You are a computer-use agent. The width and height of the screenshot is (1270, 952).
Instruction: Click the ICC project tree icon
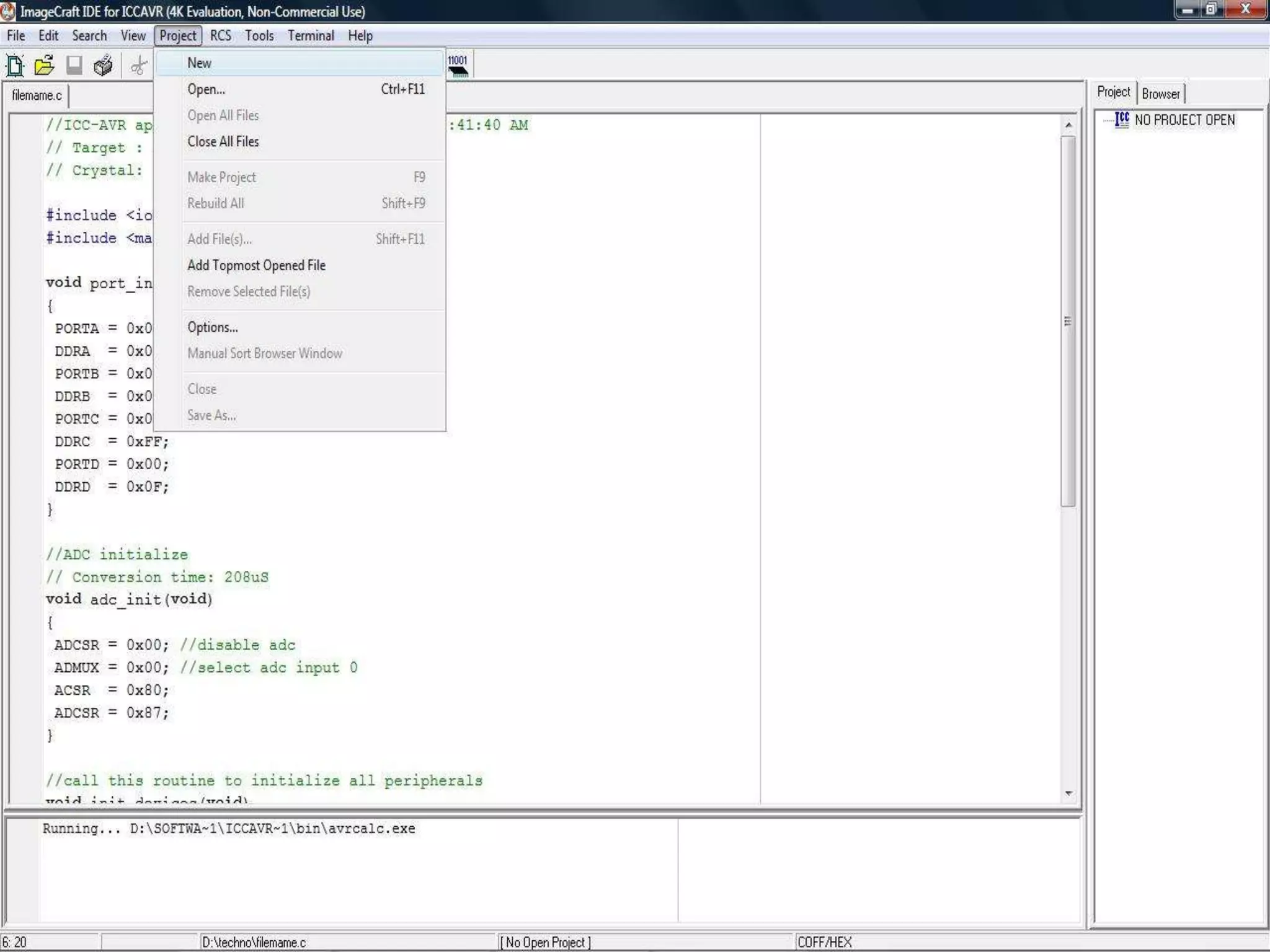pos(1122,120)
